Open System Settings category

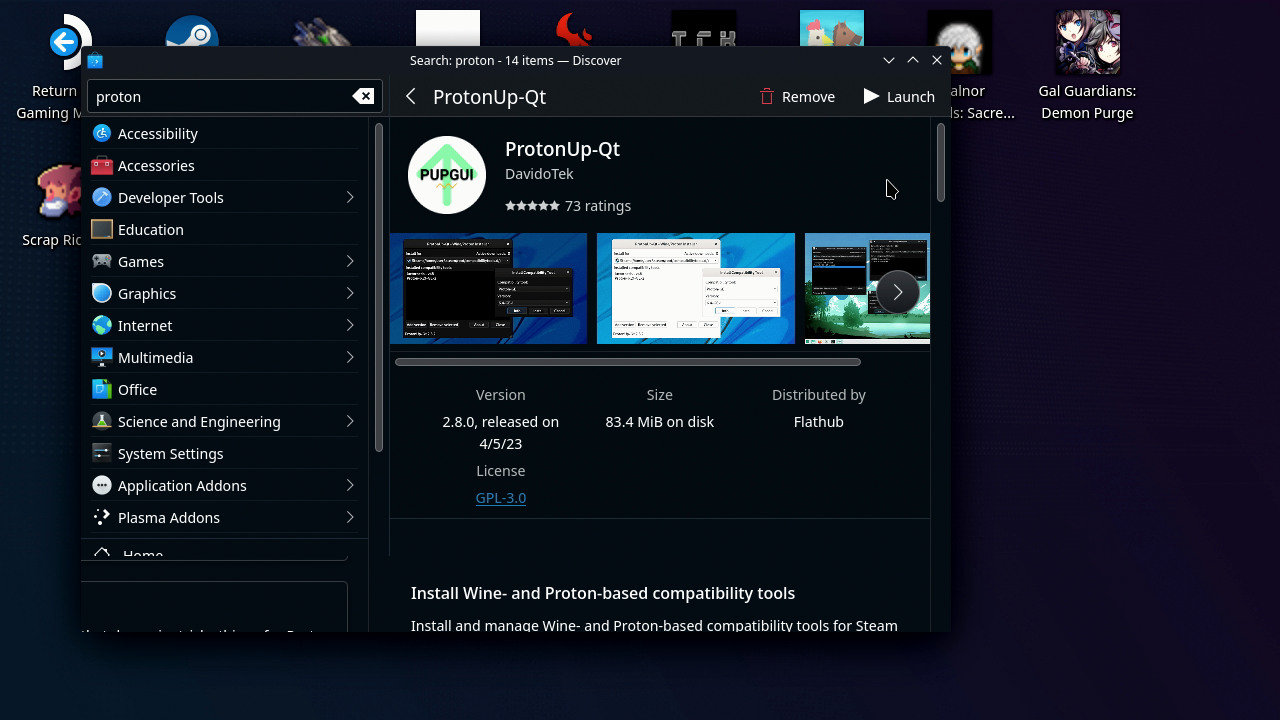[170, 453]
